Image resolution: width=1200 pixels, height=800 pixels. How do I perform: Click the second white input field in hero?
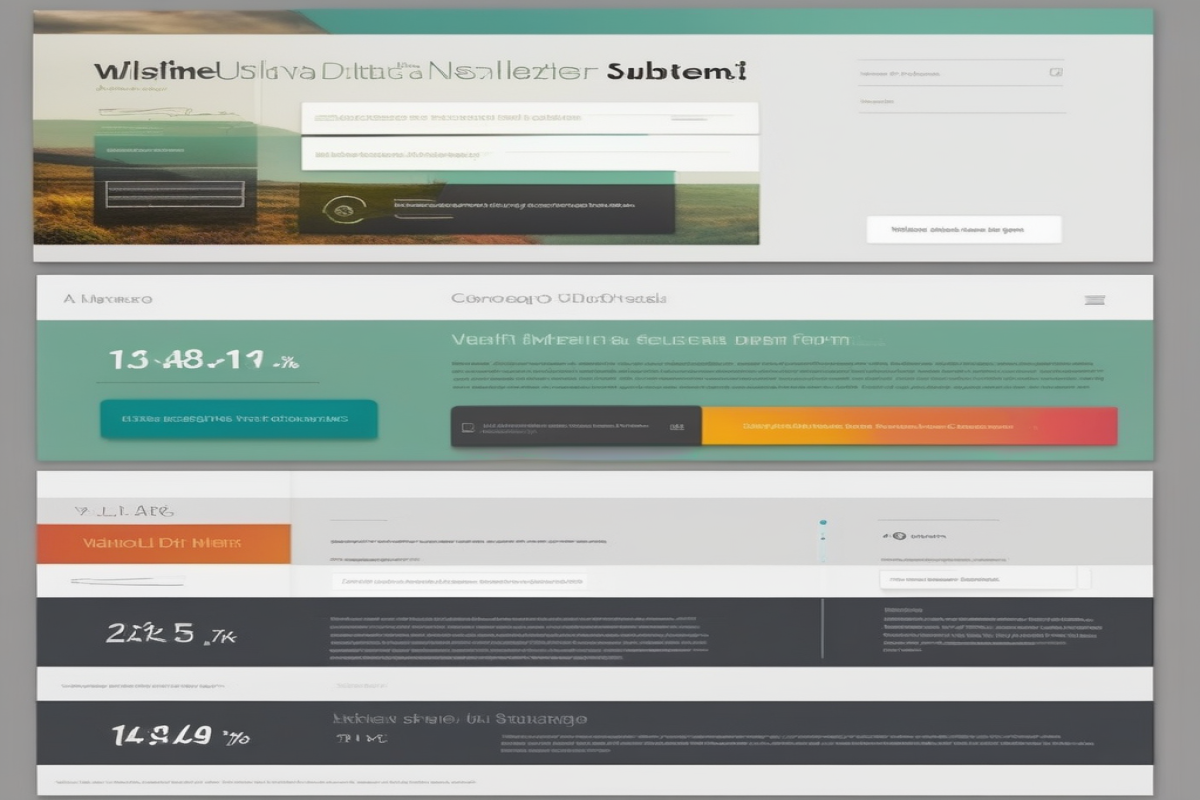(x=529, y=155)
